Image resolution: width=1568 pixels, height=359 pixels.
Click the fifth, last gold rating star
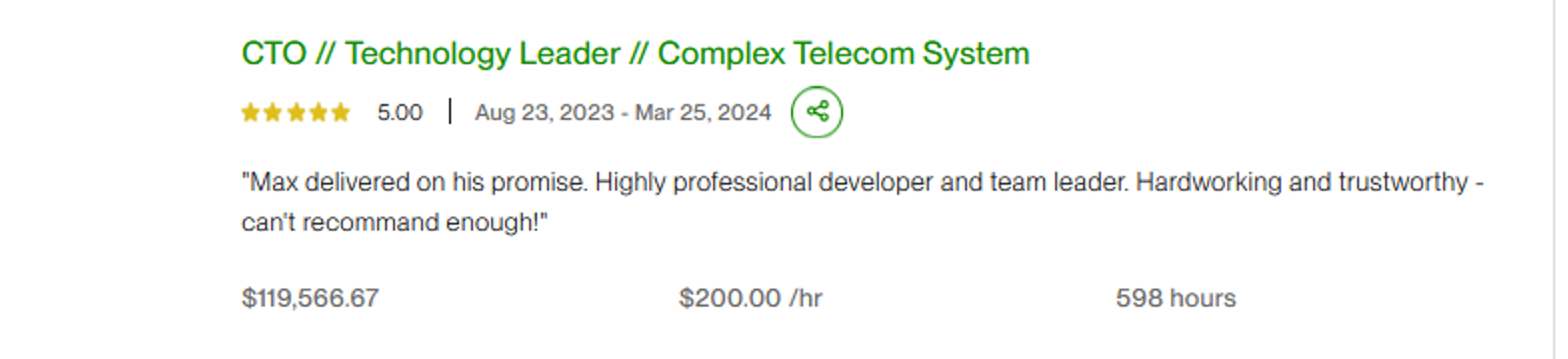click(341, 112)
